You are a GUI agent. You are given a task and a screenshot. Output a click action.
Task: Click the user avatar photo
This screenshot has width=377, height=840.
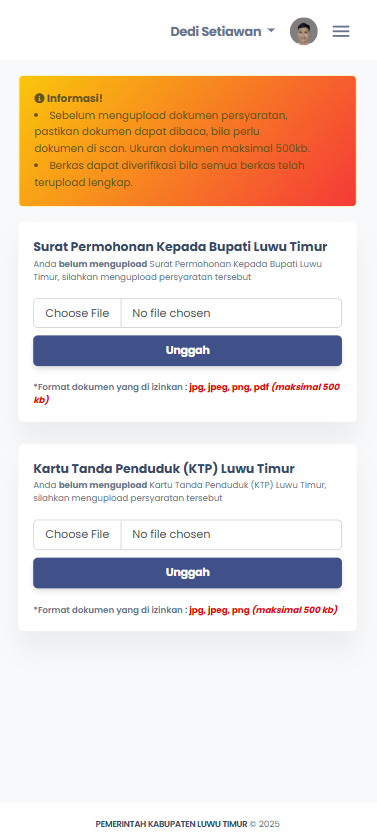[304, 32]
